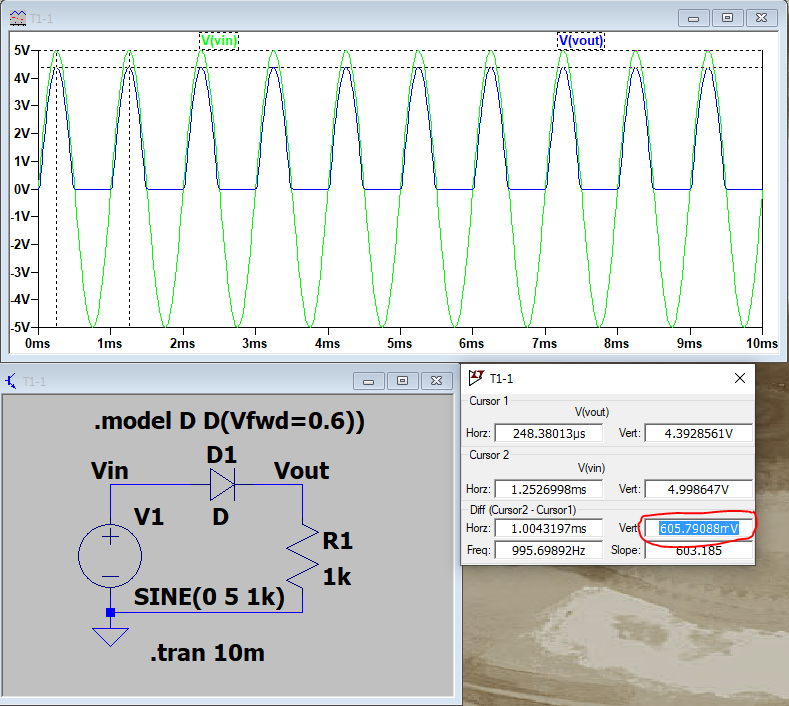The height and width of the screenshot is (706, 789).
Task: Select the V(vout) trace label
Action: (580, 41)
